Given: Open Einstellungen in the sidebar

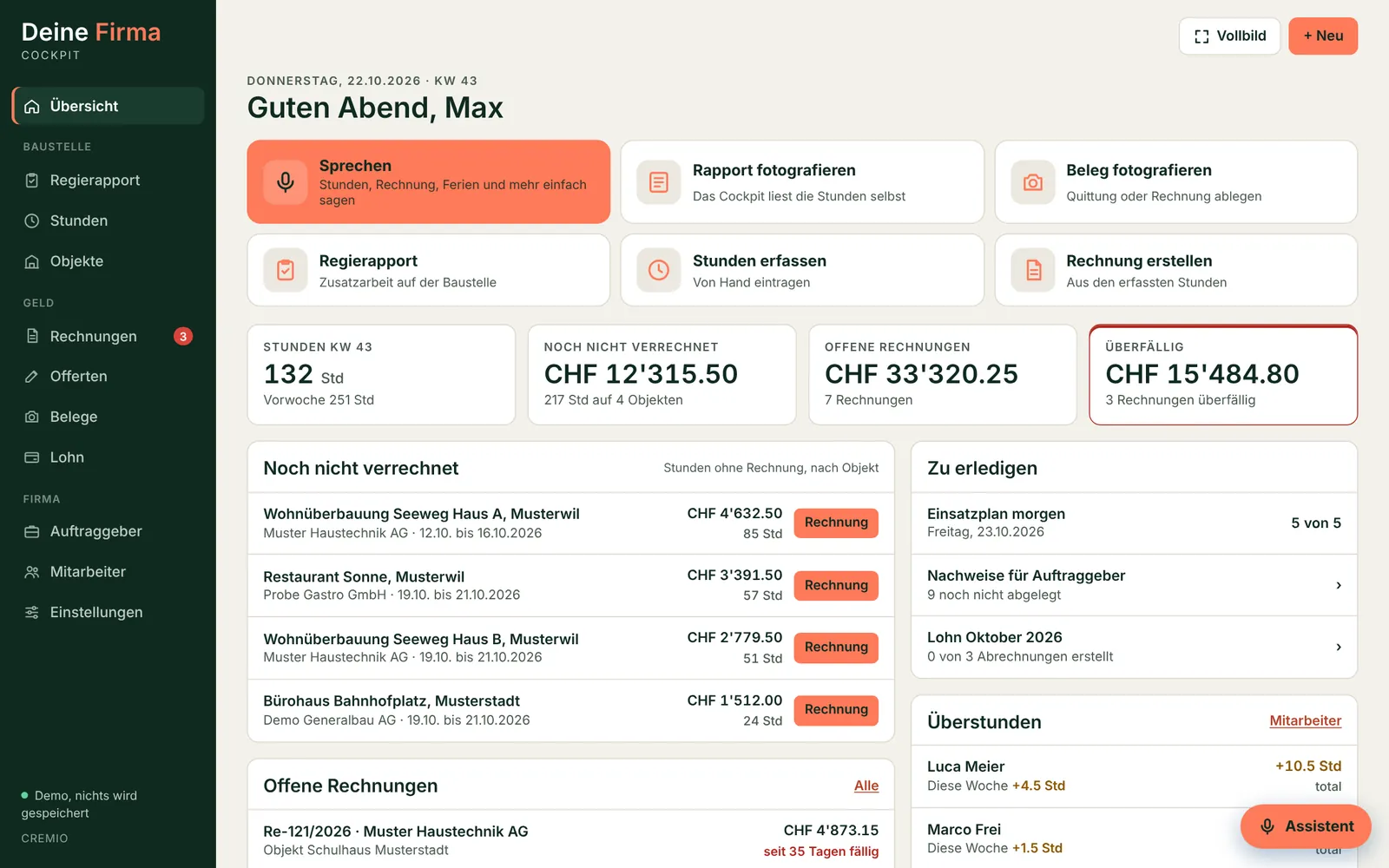Looking at the screenshot, I should [x=109, y=613].
